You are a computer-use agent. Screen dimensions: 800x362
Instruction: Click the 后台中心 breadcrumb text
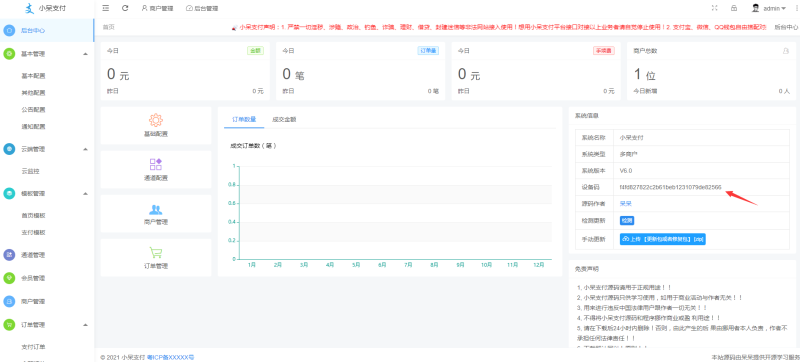coord(787,28)
